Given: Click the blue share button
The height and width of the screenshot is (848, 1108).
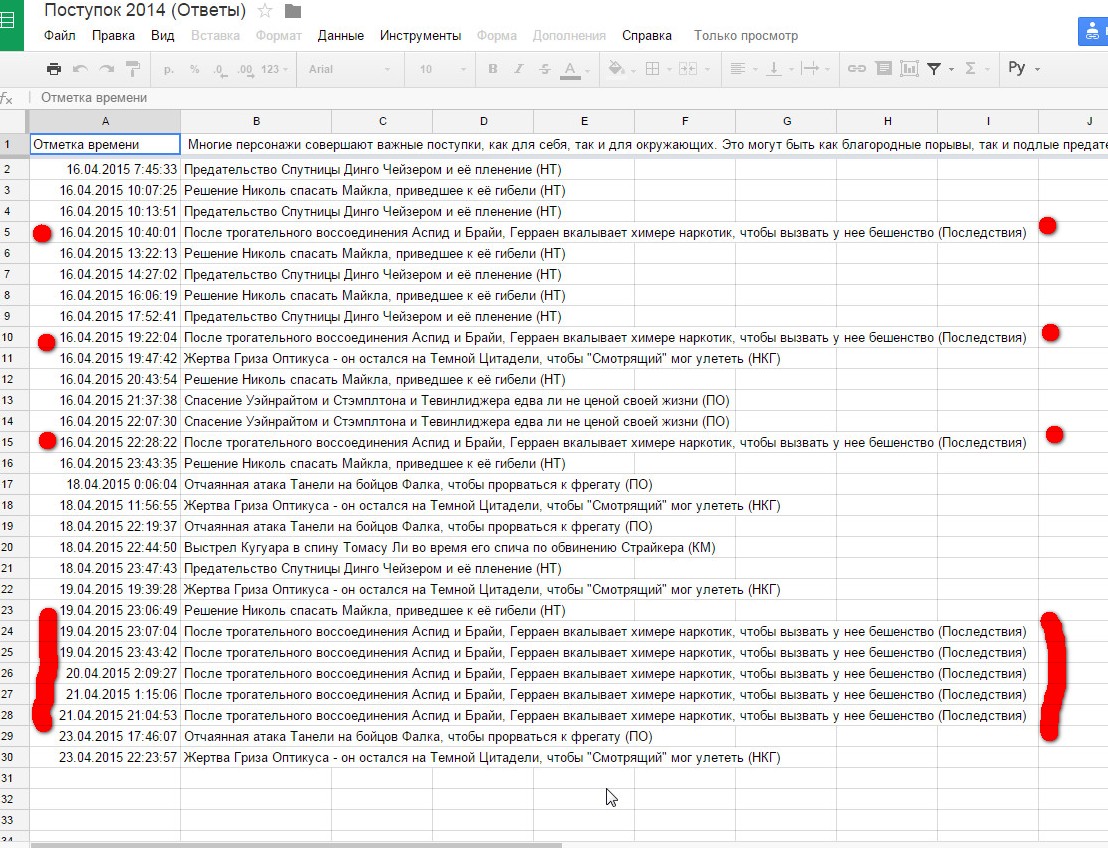Looking at the screenshot, I should point(1092,32).
